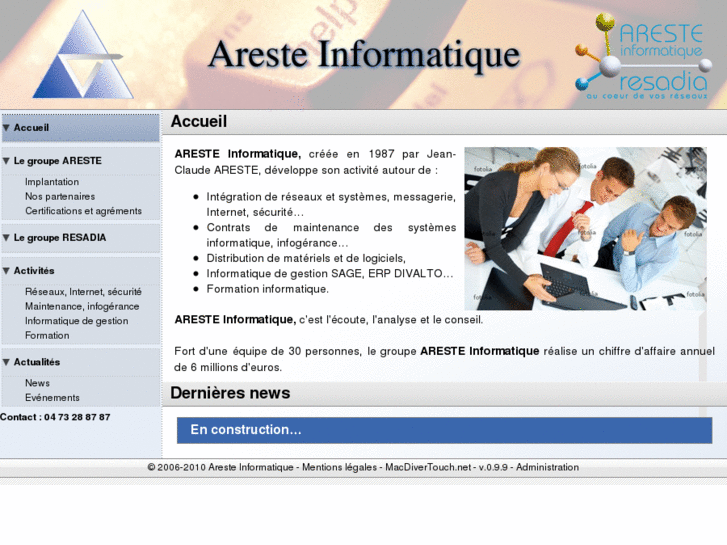The image size is (727, 545).
Task: Open Informatique de gestion link
Action: click(77, 321)
